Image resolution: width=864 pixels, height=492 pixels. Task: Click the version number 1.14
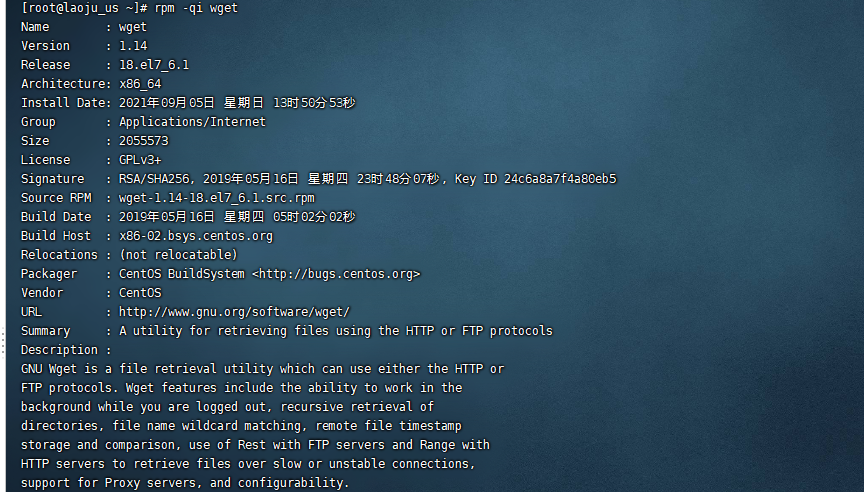tap(132, 46)
